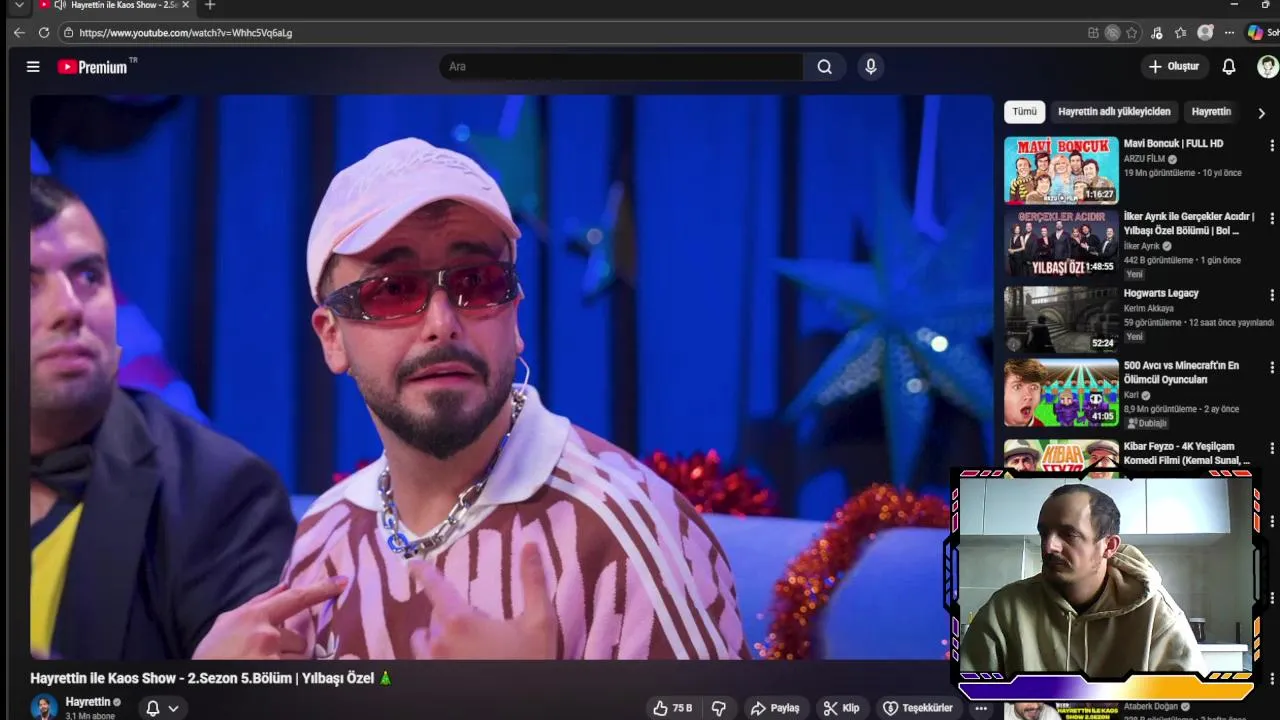This screenshot has width=1280, height=720.
Task: Open the tab actions chevron menu
Action: pyautogui.click(x=18, y=5)
